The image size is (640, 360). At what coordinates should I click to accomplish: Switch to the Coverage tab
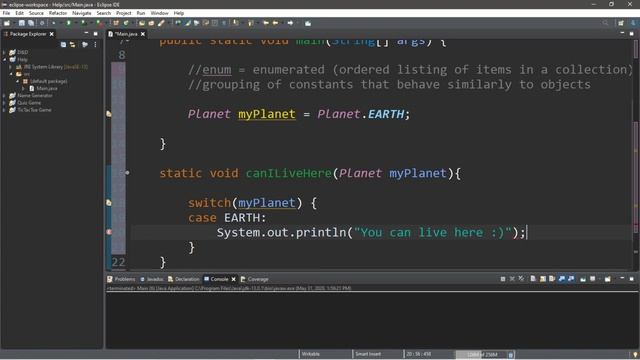point(255,279)
